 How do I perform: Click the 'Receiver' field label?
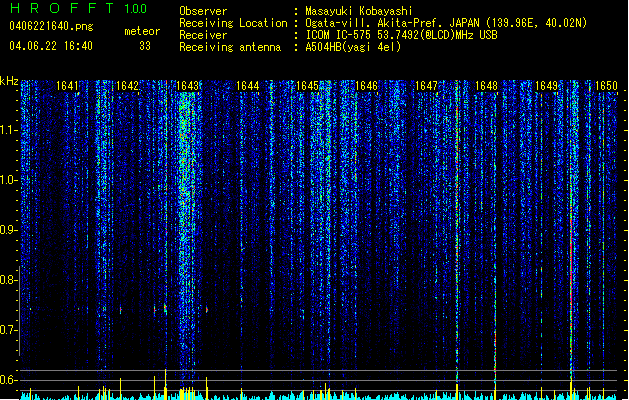pyautogui.click(x=203, y=35)
